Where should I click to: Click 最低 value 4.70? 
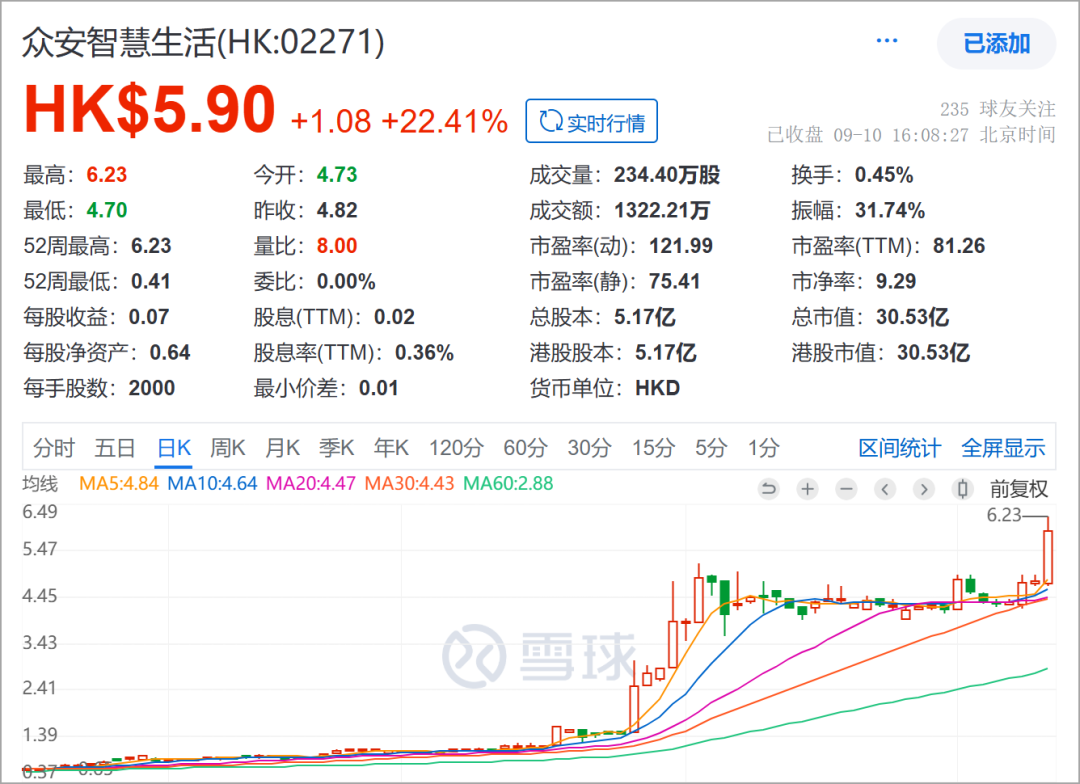pyautogui.click(x=107, y=210)
